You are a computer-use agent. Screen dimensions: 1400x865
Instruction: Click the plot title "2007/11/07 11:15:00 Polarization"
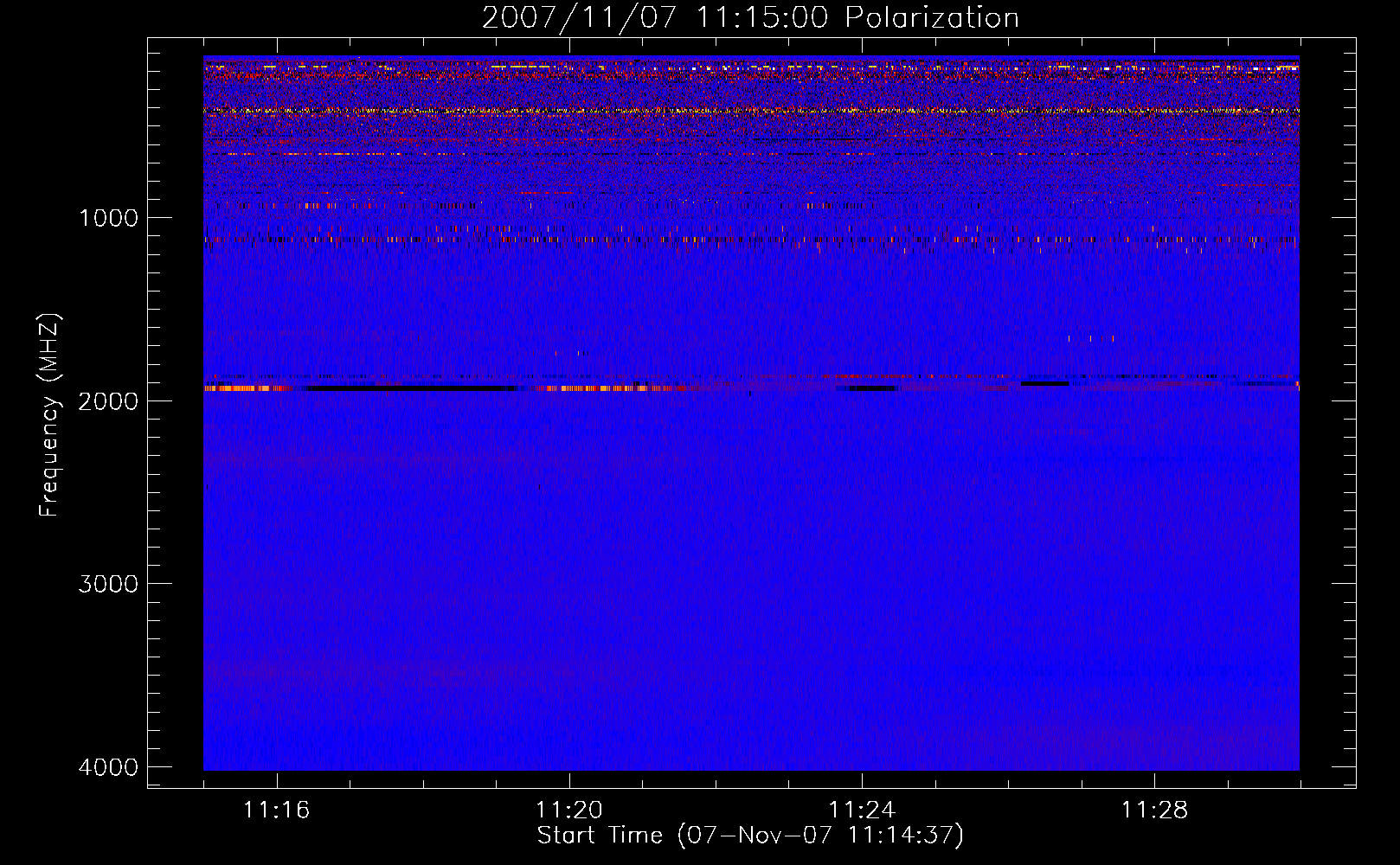pos(750,17)
